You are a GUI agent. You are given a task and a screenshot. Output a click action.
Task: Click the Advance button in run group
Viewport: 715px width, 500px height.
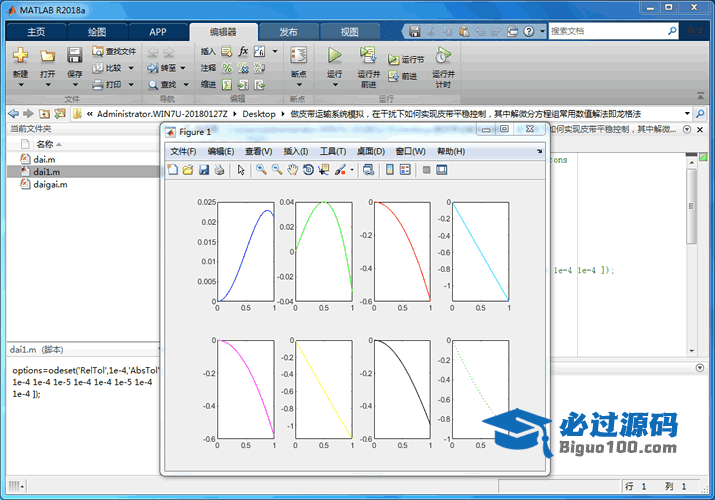[403, 76]
